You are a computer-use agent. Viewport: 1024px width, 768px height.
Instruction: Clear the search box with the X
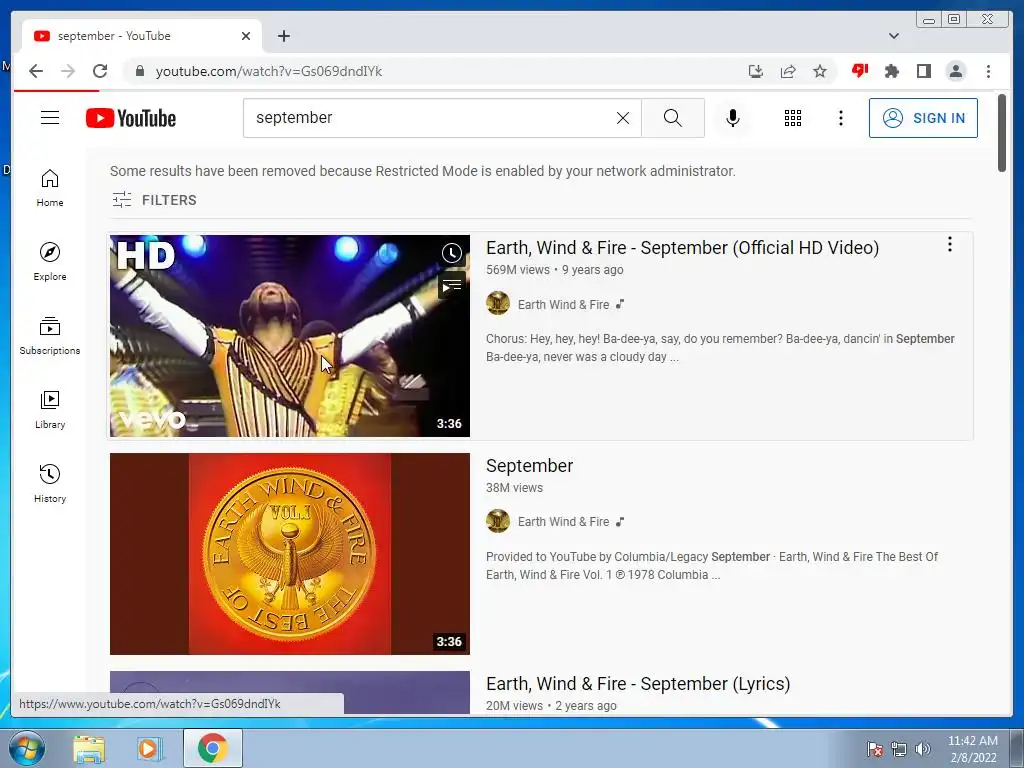point(623,118)
